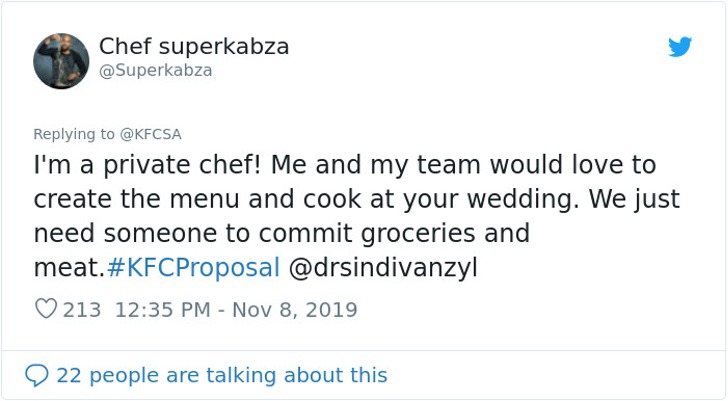Open the @drsindivanzyl mention

388,269
